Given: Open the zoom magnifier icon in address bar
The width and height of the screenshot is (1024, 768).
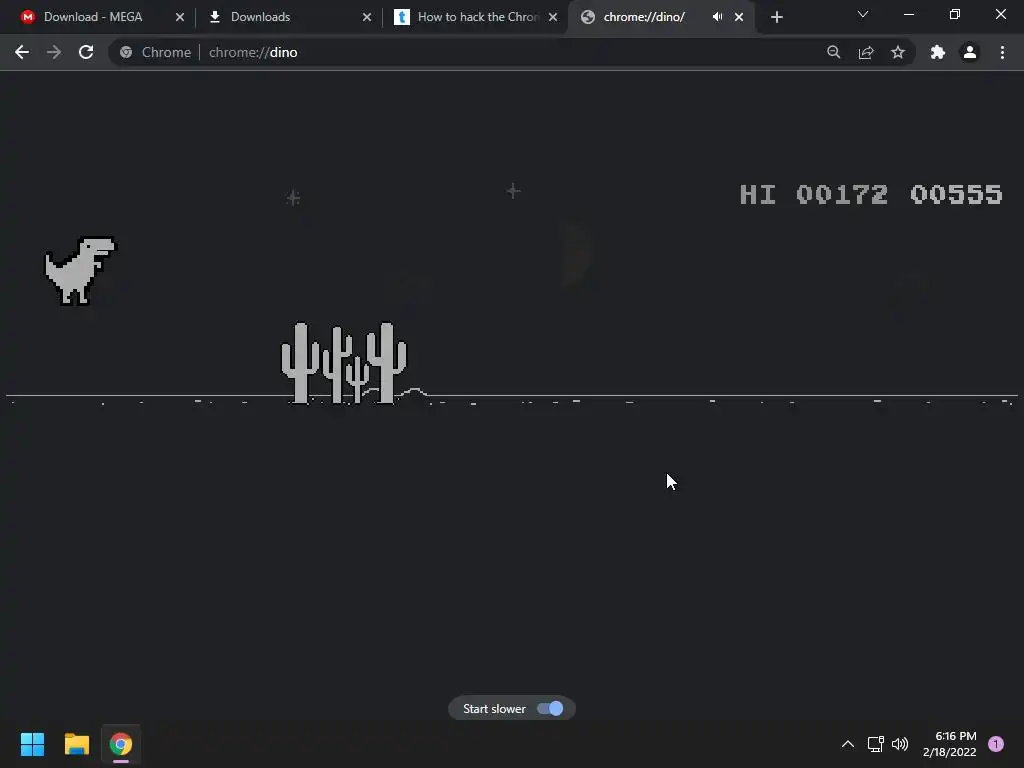Looking at the screenshot, I should pos(833,52).
